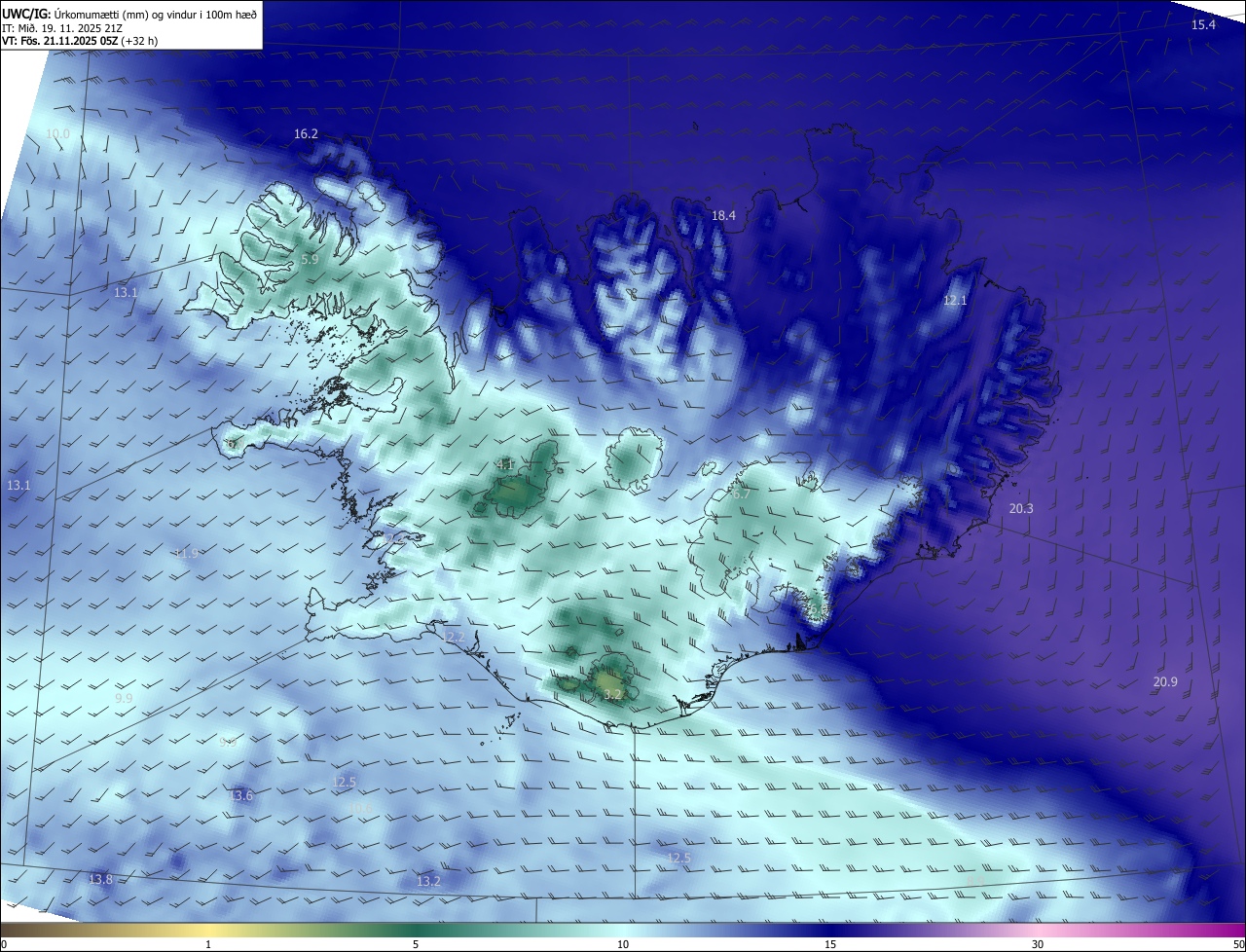Click the 9.9 value in the southwest ocean
Image resolution: width=1246 pixels, height=952 pixels.
point(124,698)
